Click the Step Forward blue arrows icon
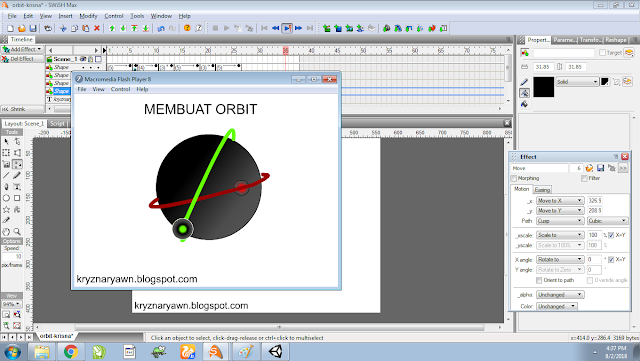This screenshot has width=640, height=361. point(298,28)
